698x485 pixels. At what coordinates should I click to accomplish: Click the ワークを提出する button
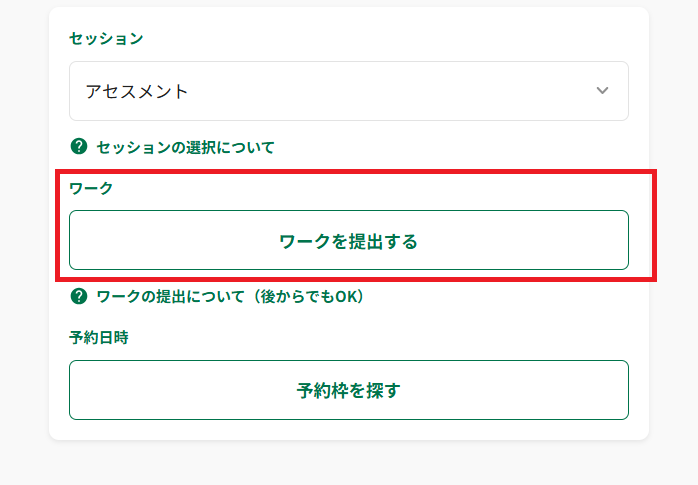tap(349, 240)
